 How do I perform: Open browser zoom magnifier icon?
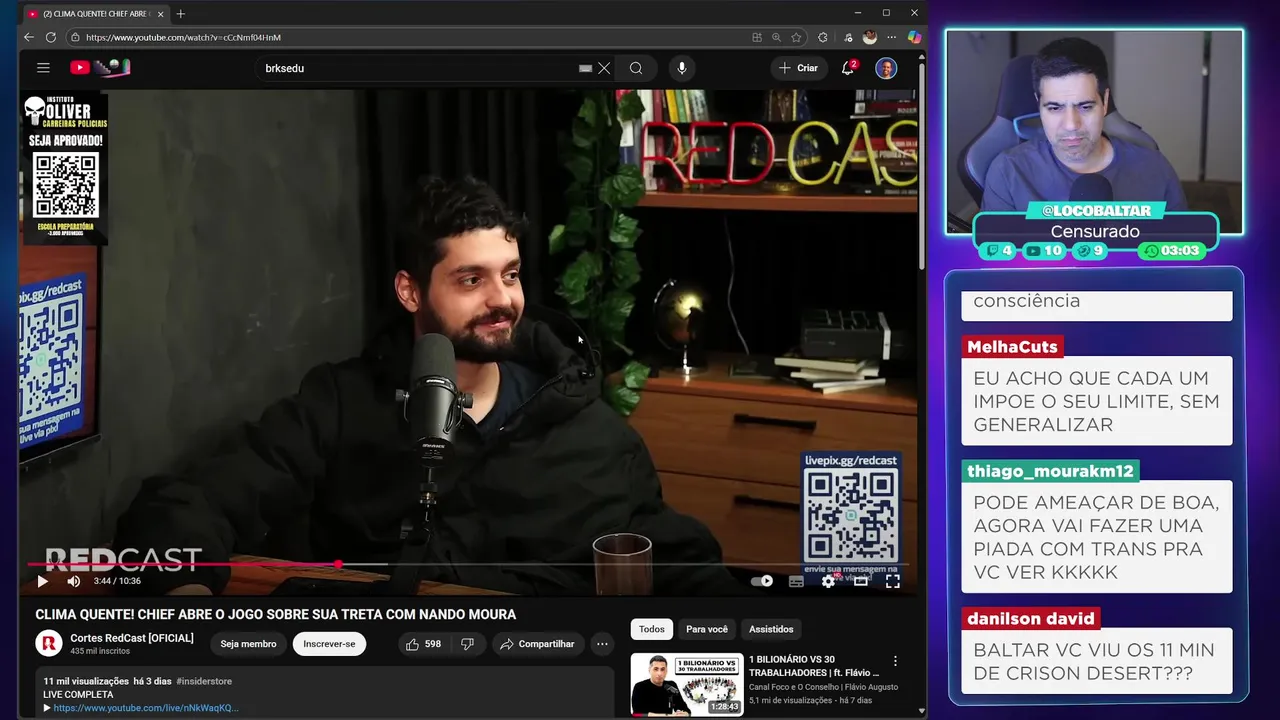point(776,37)
